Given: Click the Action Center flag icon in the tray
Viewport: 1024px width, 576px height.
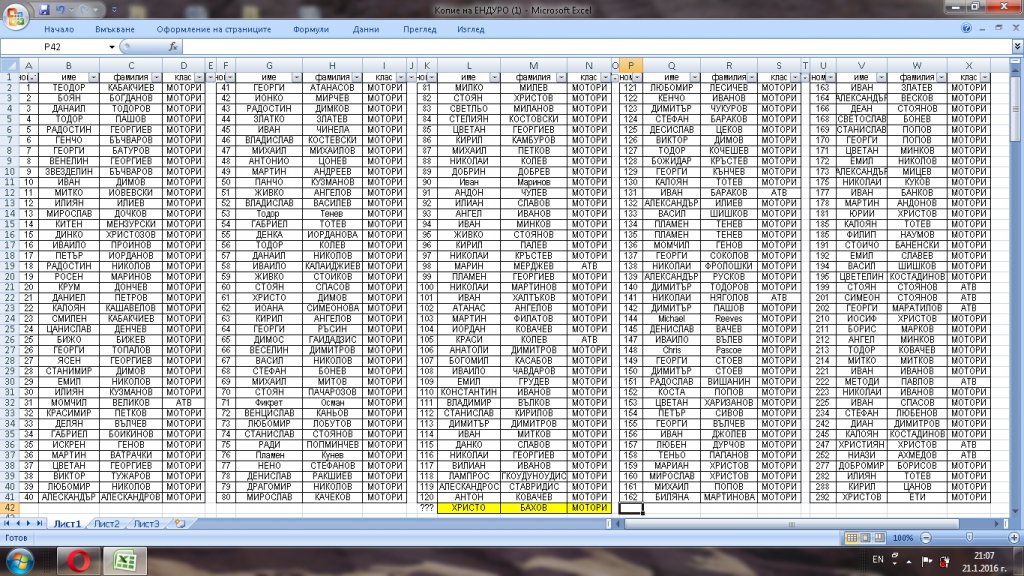Looking at the screenshot, I should tap(927, 561).
